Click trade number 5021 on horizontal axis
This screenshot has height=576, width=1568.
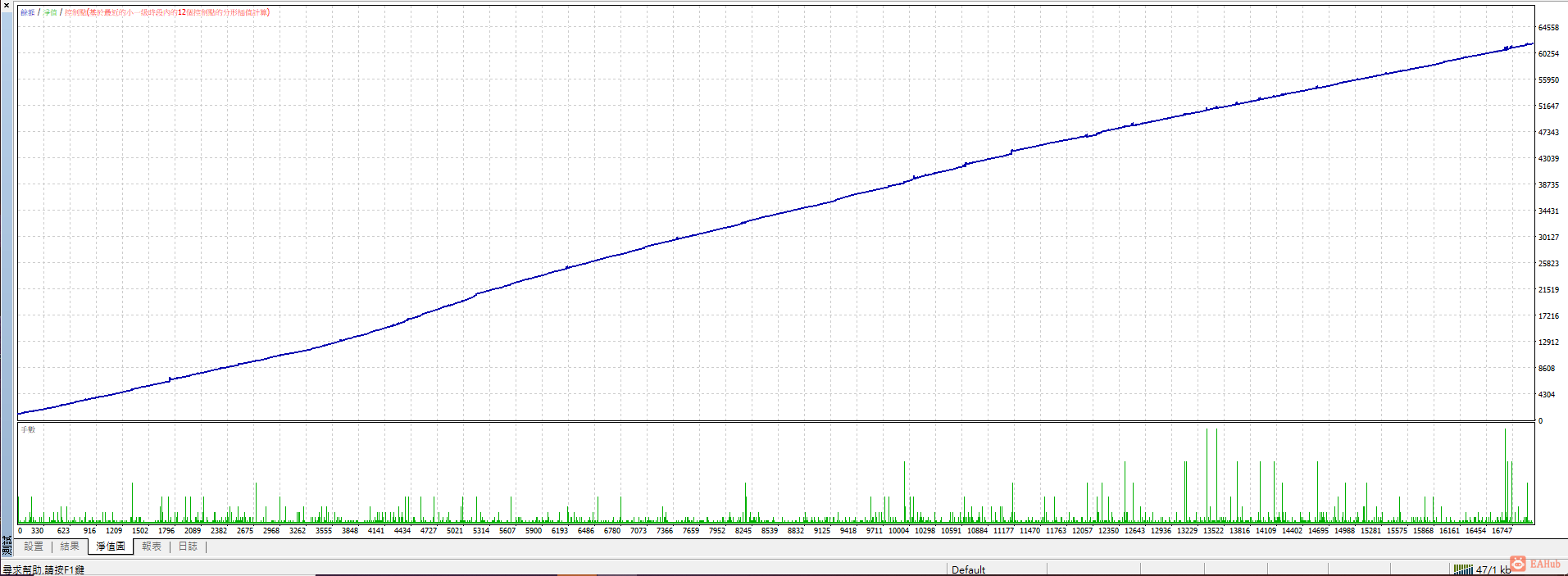[455, 531]
